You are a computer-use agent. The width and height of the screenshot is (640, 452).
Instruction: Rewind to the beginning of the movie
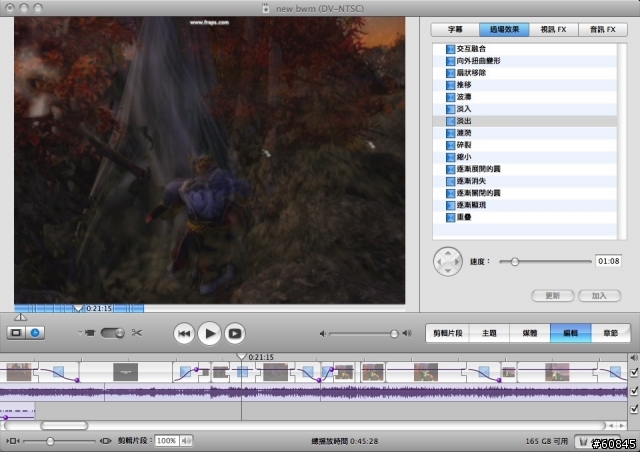184,334
